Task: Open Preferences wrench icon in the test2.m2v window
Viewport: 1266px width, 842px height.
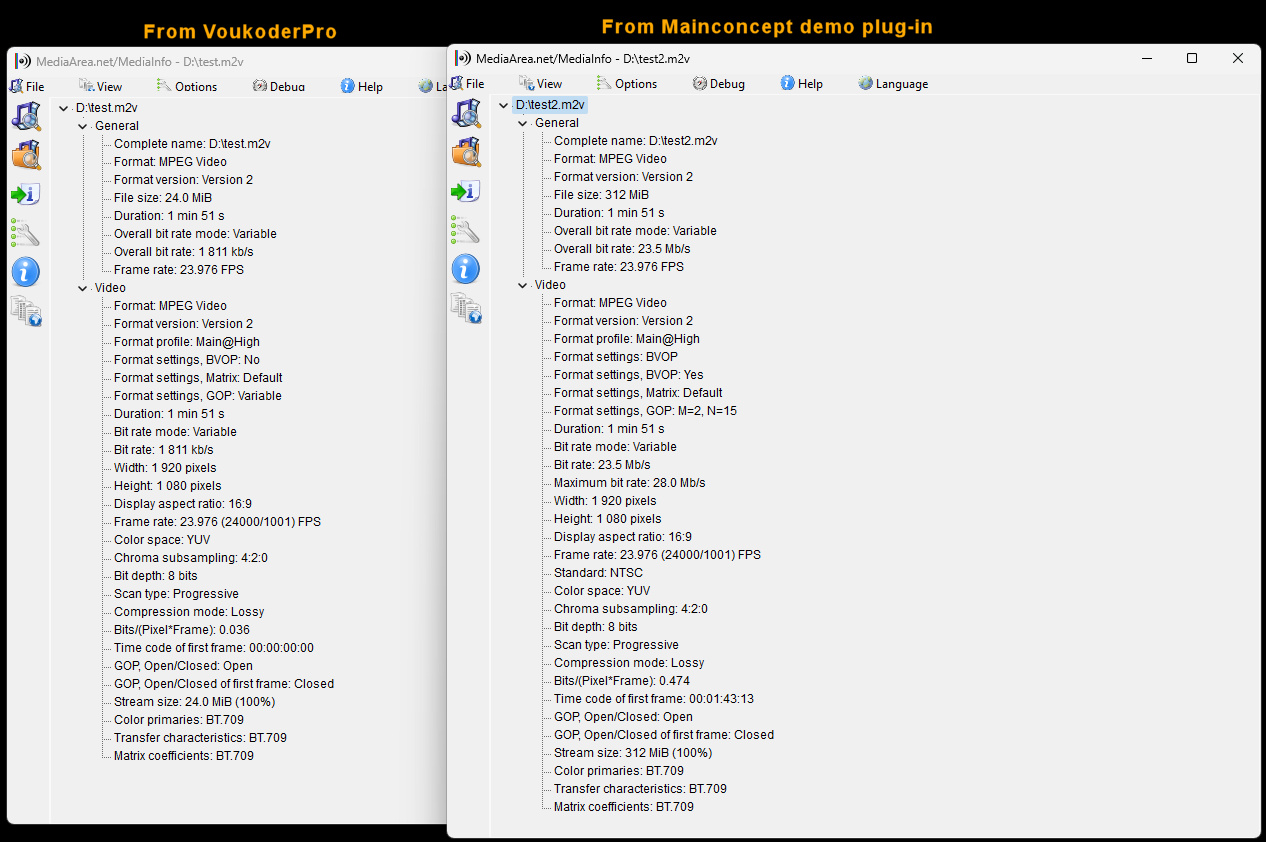Action: click(x=466, y=231)
